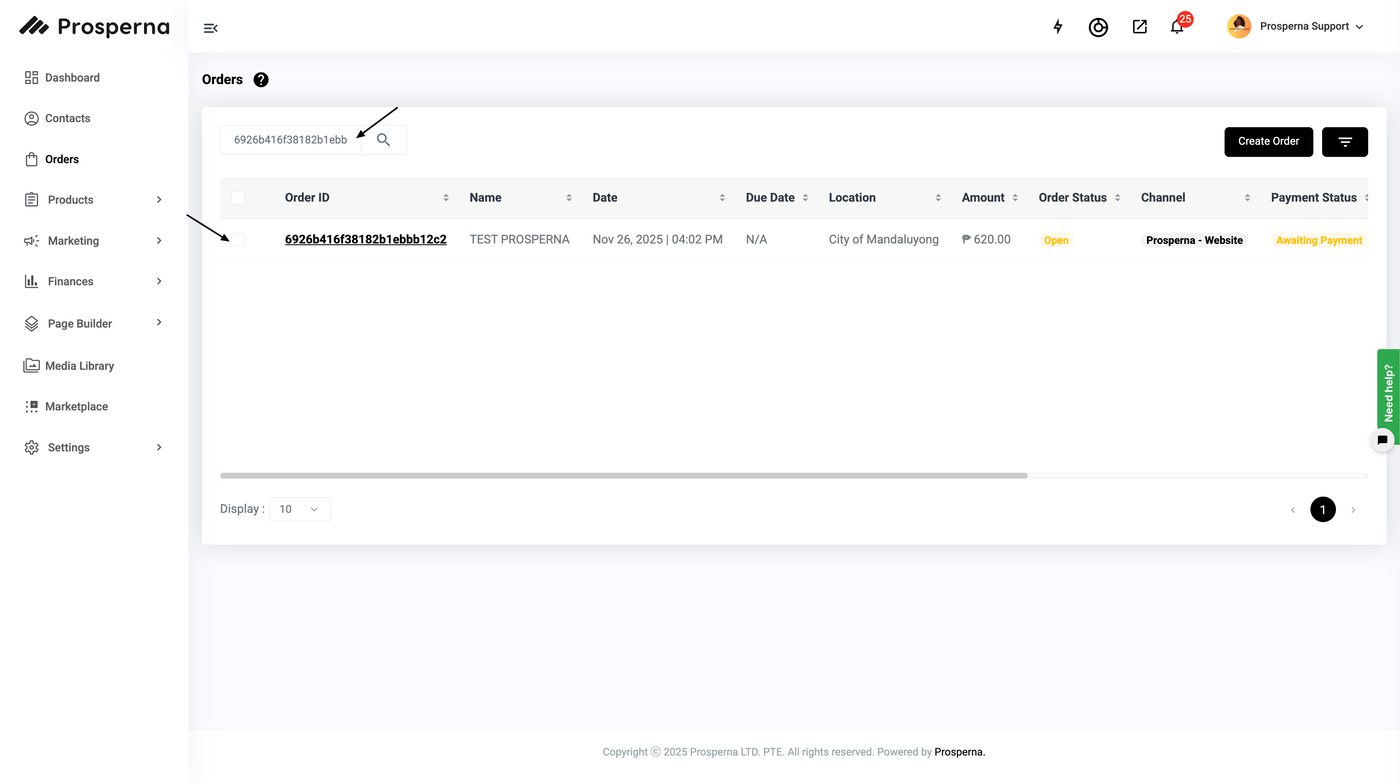Select checkbox for order 6926b416f38182b1ebbb12c2
Screen dimensions: 1400x784
(238, 240)
